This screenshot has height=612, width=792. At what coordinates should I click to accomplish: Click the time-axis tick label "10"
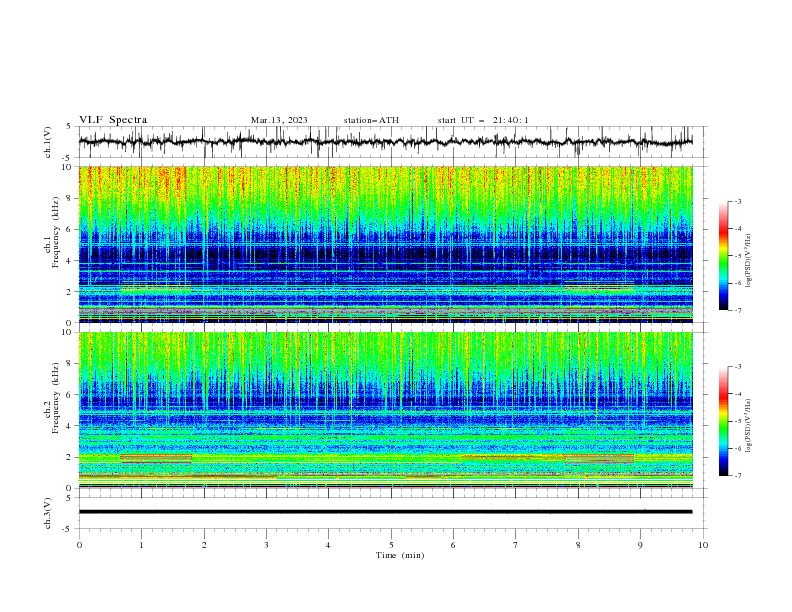tap(703, 545)
